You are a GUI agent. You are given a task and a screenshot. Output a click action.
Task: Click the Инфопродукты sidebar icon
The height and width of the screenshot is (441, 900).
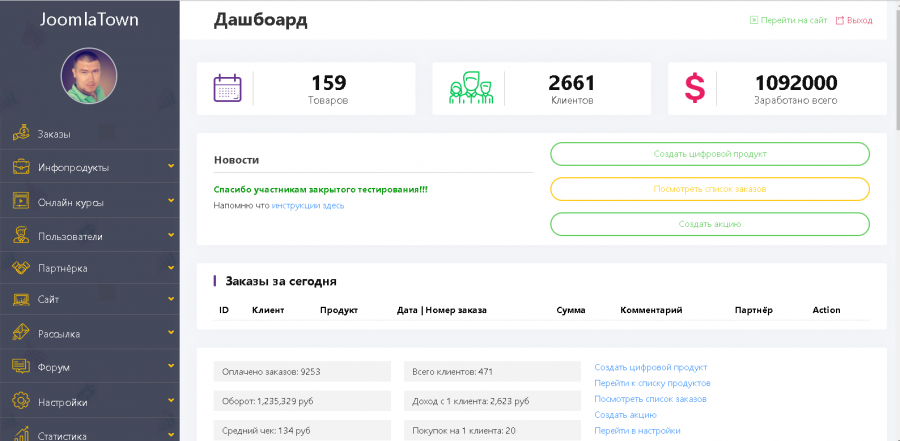19,166
